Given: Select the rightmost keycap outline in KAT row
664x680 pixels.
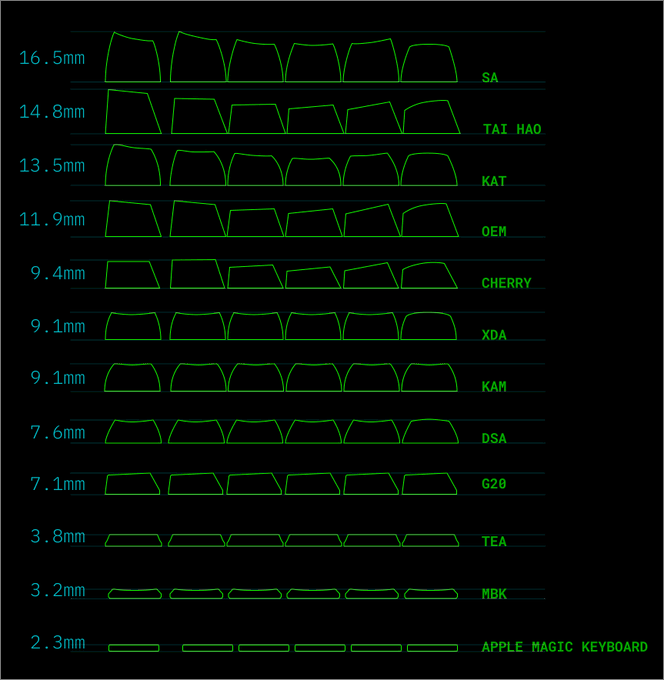Looking at the screenshot, I should click(x=429, y=169).
